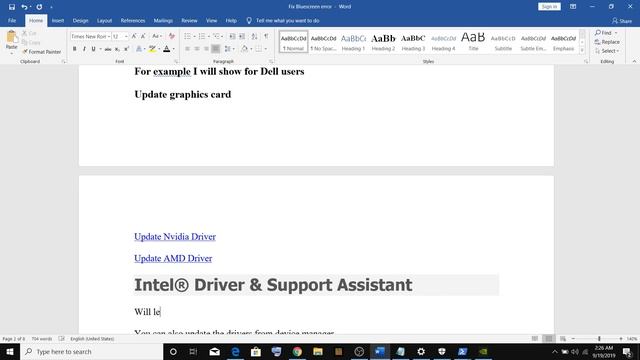Click the Sign in button
This screenshot has height=360, width=640.
pyautogui.click(x=549, y=7)
